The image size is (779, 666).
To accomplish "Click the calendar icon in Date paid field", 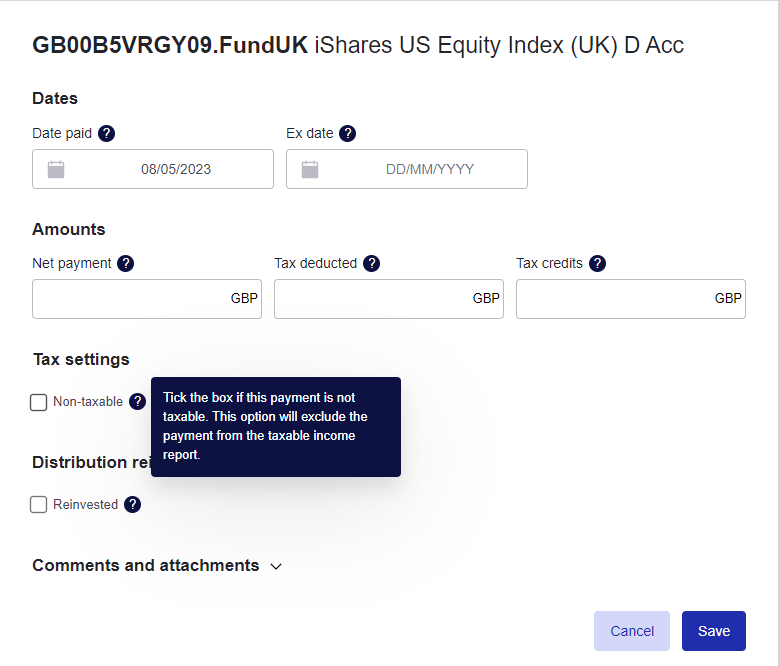I will coord(56,169).
